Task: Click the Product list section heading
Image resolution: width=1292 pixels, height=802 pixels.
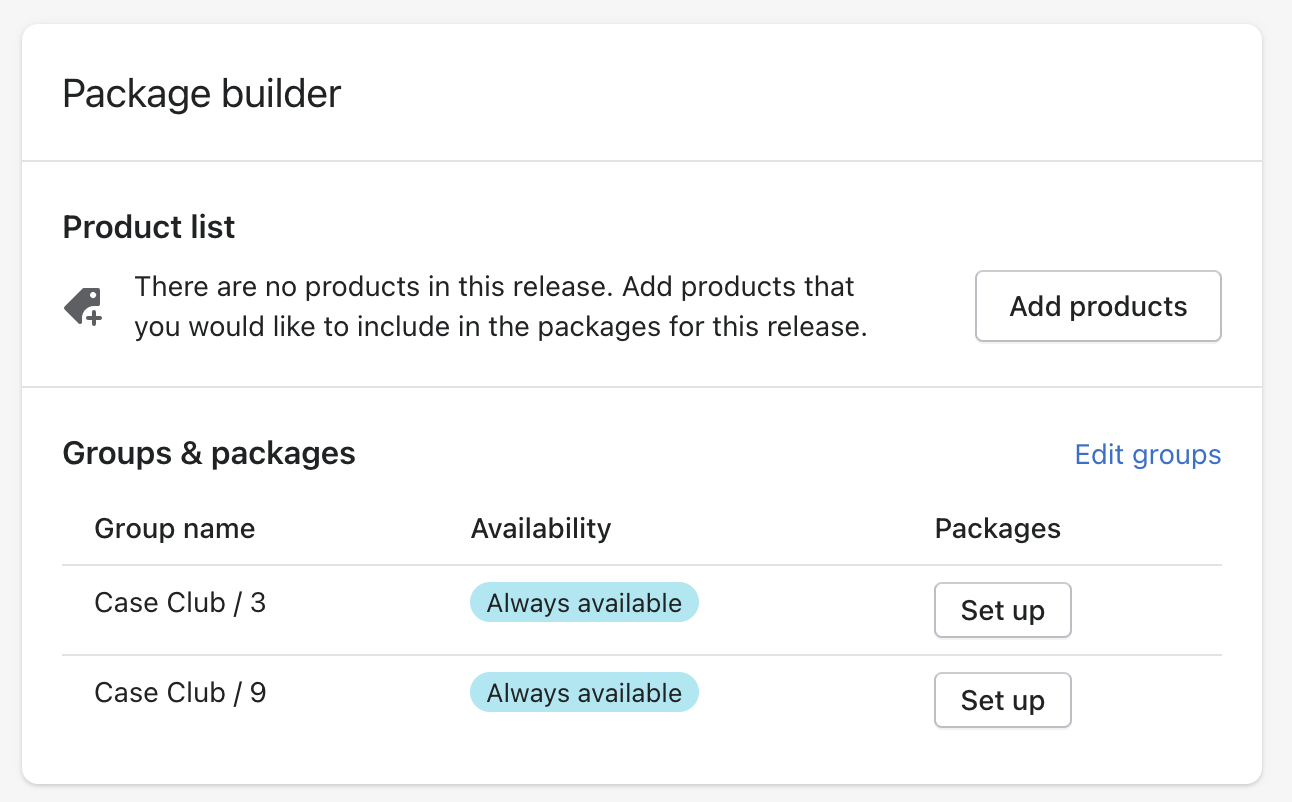Action: coord(148,227)
